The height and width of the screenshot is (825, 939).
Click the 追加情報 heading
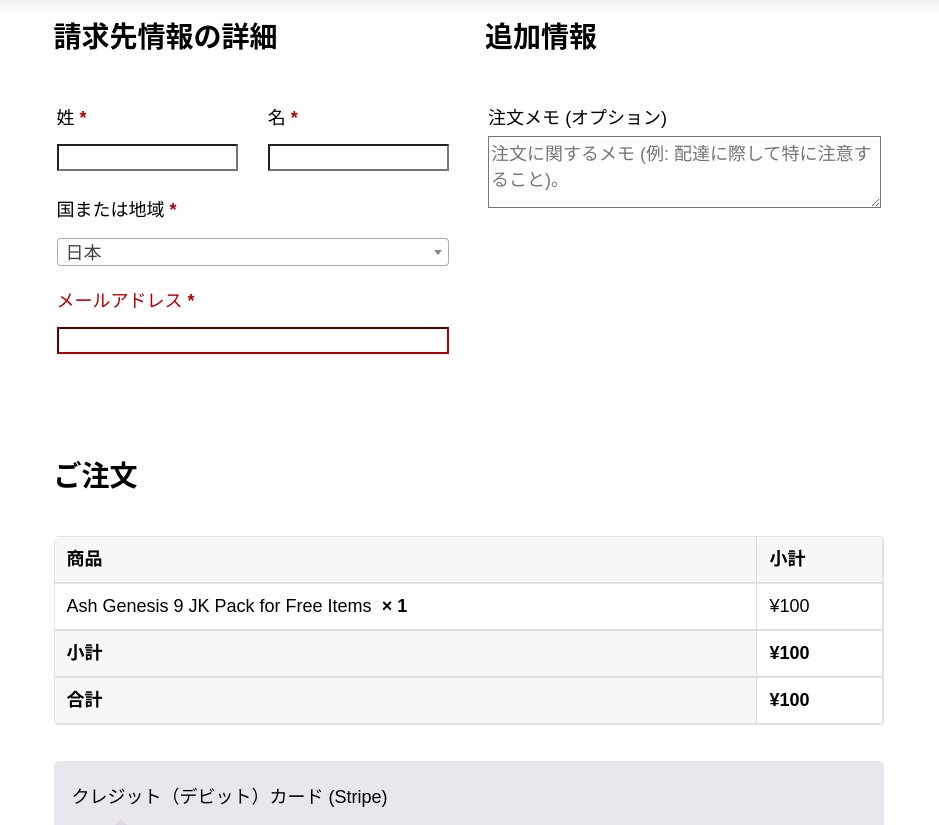click(541, 37)
